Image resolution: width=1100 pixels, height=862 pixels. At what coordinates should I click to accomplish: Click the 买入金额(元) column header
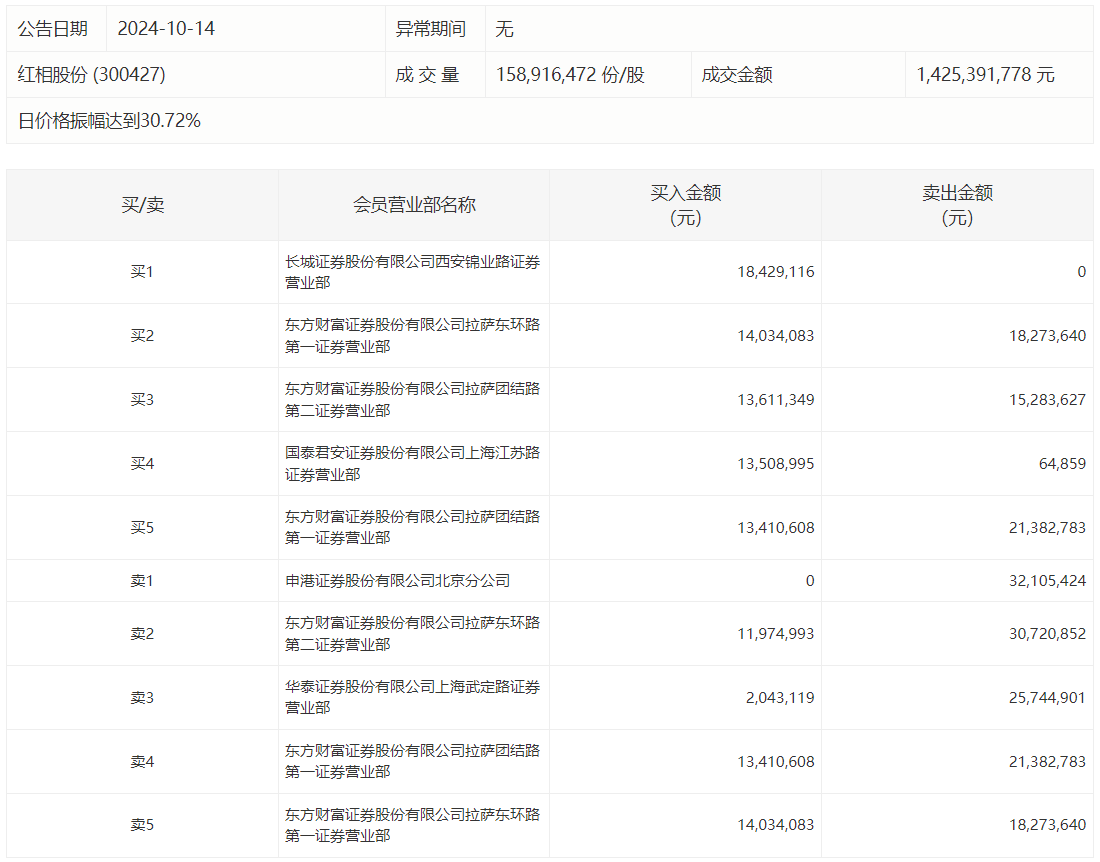(x=685, y=205)
